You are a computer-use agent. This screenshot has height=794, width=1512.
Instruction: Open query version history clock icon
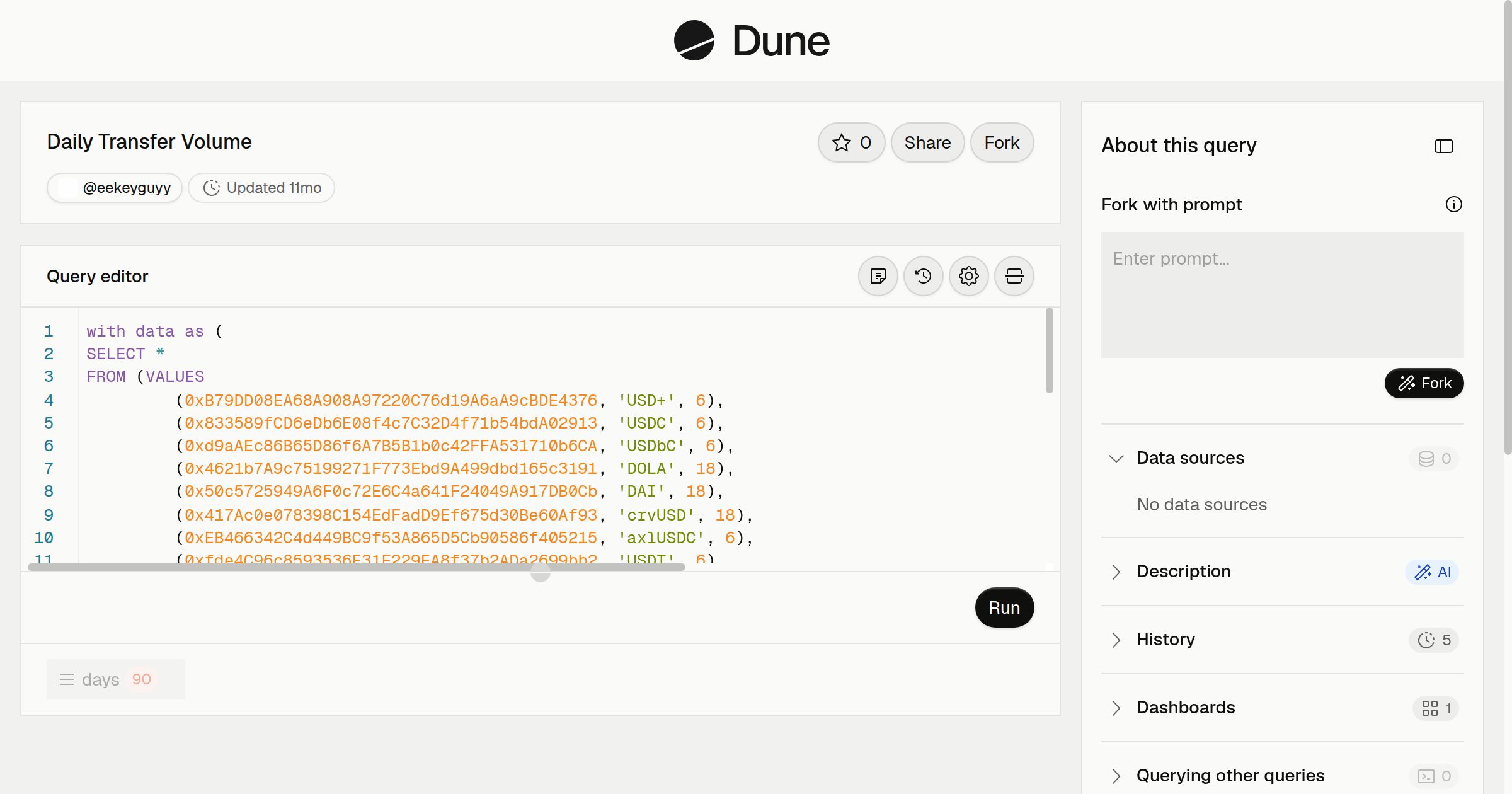[x=923, y=276]
